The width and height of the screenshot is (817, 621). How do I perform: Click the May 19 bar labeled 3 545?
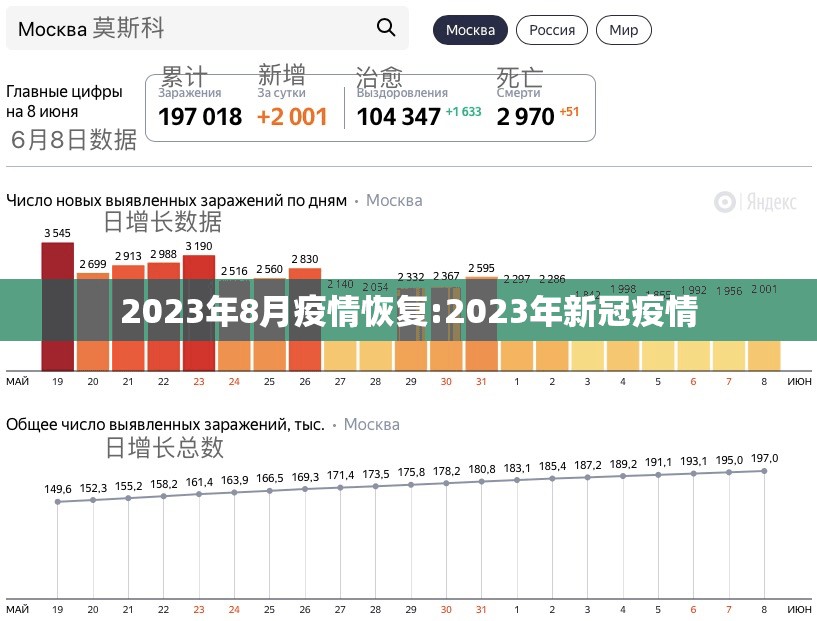pos(58,307)
